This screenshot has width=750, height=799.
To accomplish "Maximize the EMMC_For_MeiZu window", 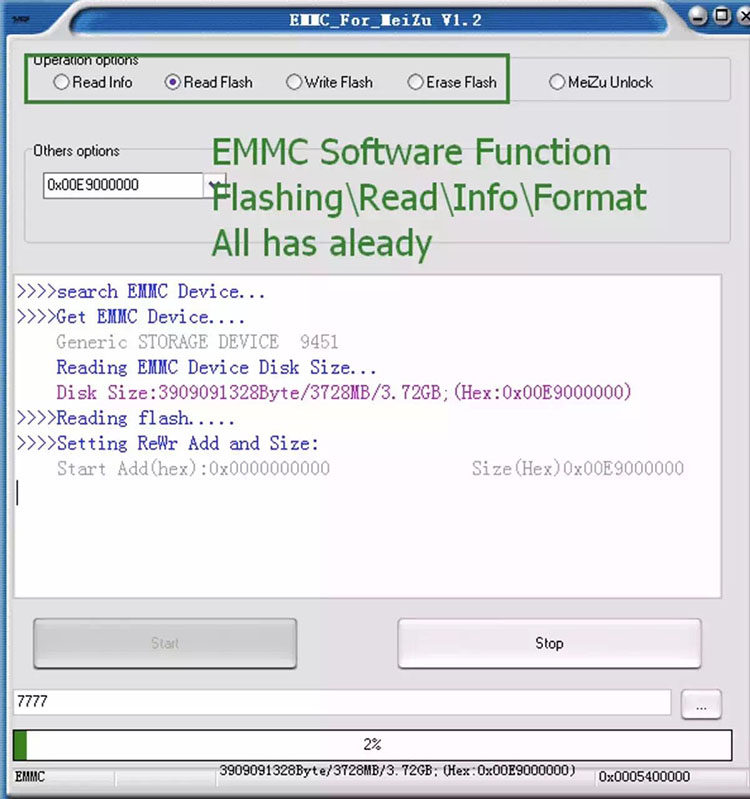I will click(722, 16).
